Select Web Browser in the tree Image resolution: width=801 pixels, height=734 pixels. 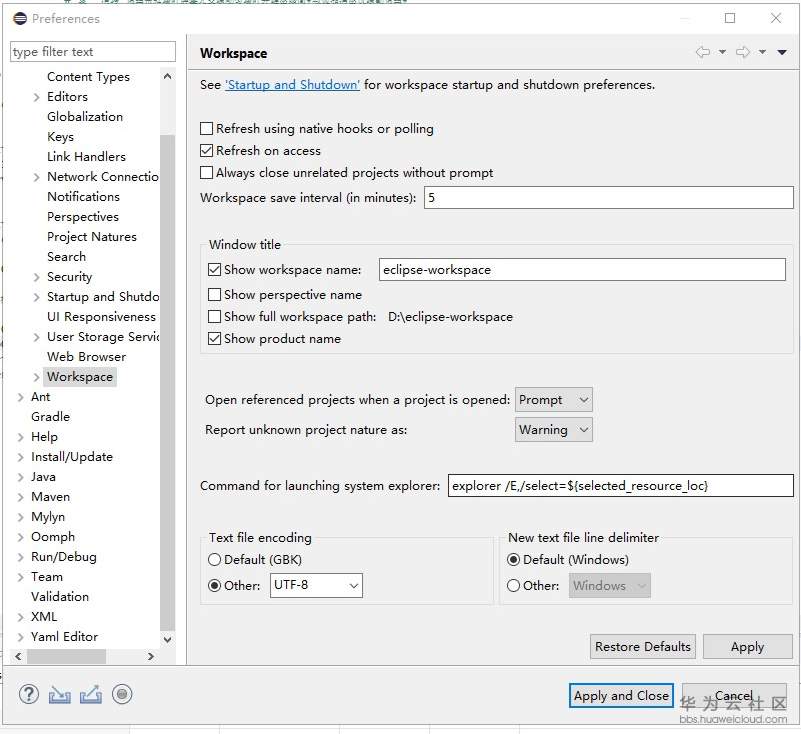point(86,357)
